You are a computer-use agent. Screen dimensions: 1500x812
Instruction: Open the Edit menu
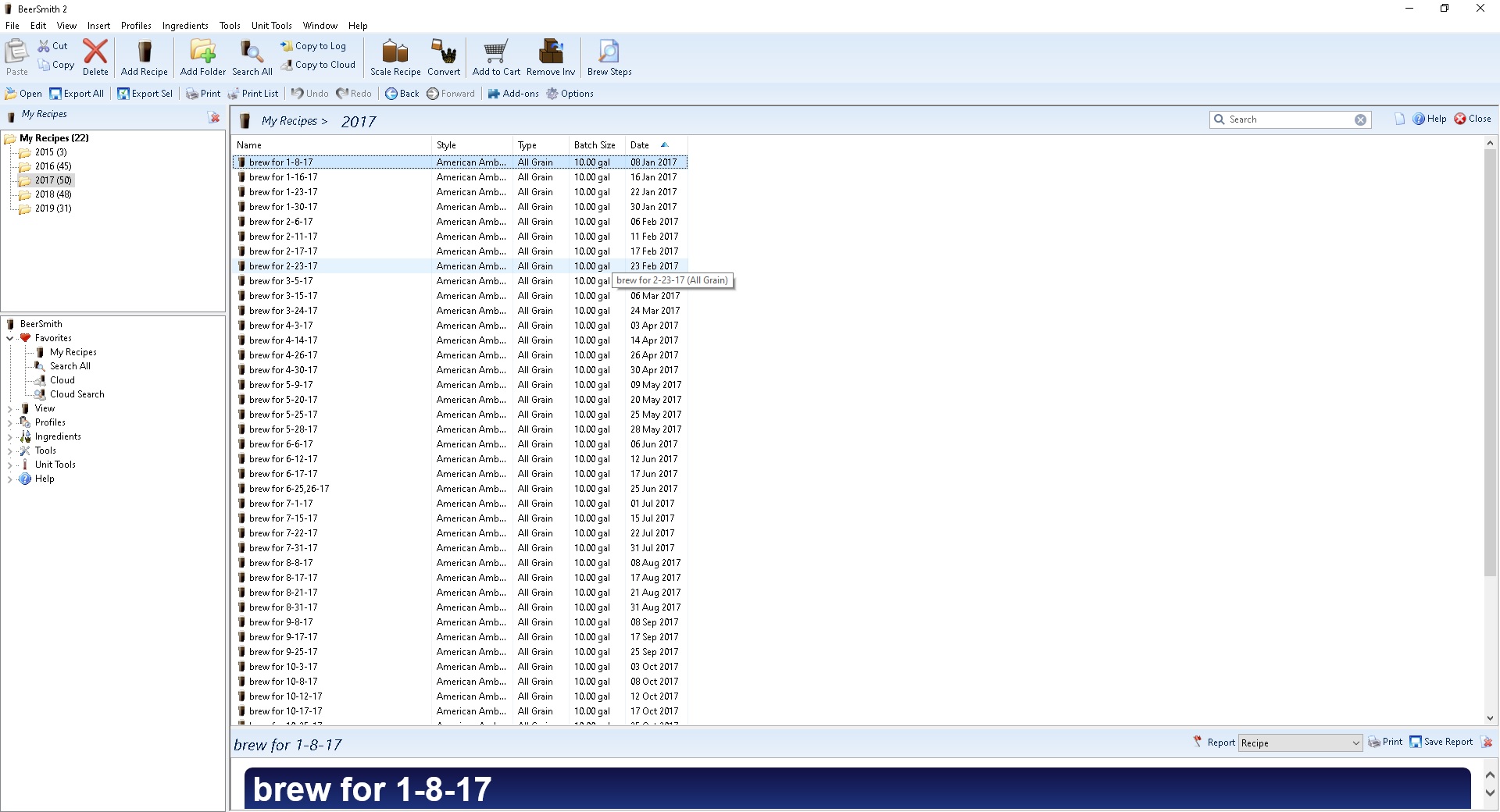tap(38, 26)
